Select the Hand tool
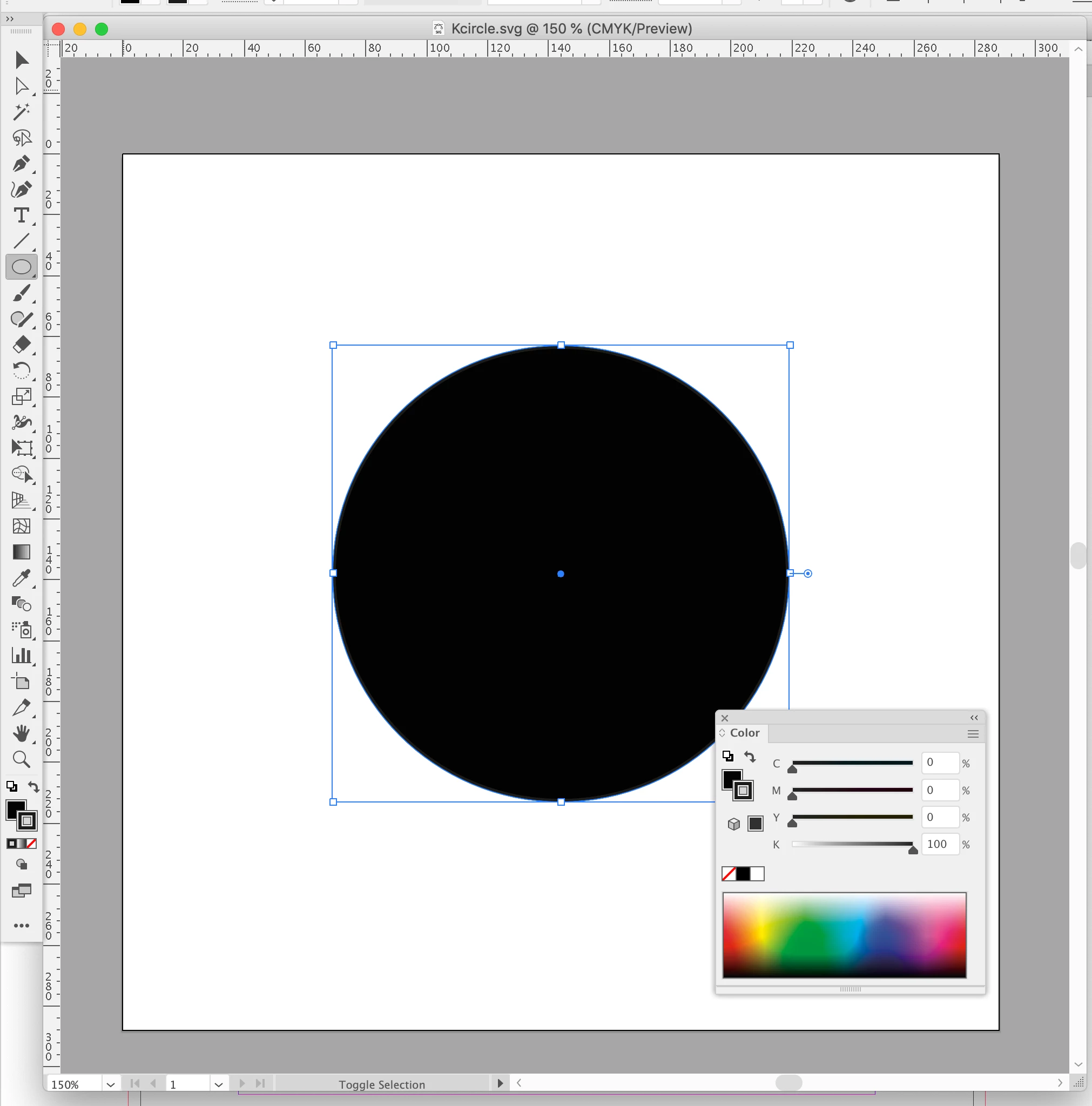The image size is (1092, 1106). pyautogui.click(x=21, y=733)
